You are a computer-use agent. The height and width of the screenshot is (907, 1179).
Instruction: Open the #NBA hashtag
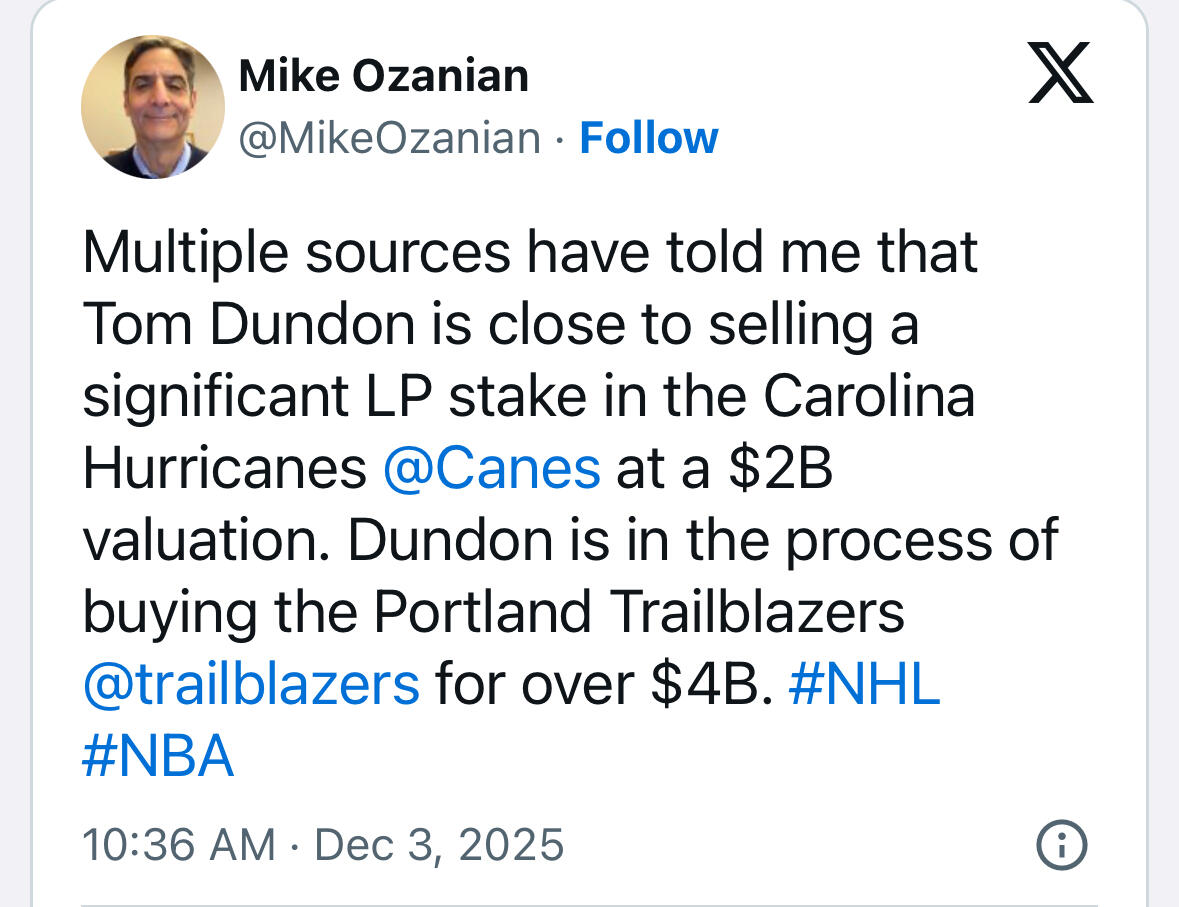click(x=158, y=756)
